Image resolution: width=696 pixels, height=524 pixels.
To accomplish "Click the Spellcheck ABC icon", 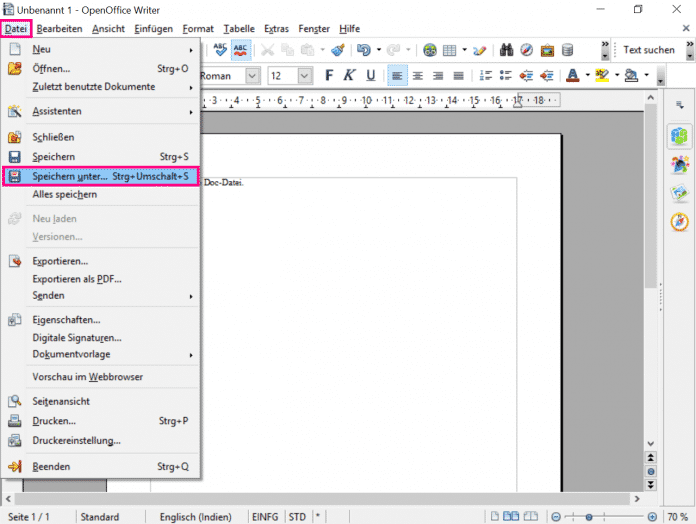I will 217,49.
